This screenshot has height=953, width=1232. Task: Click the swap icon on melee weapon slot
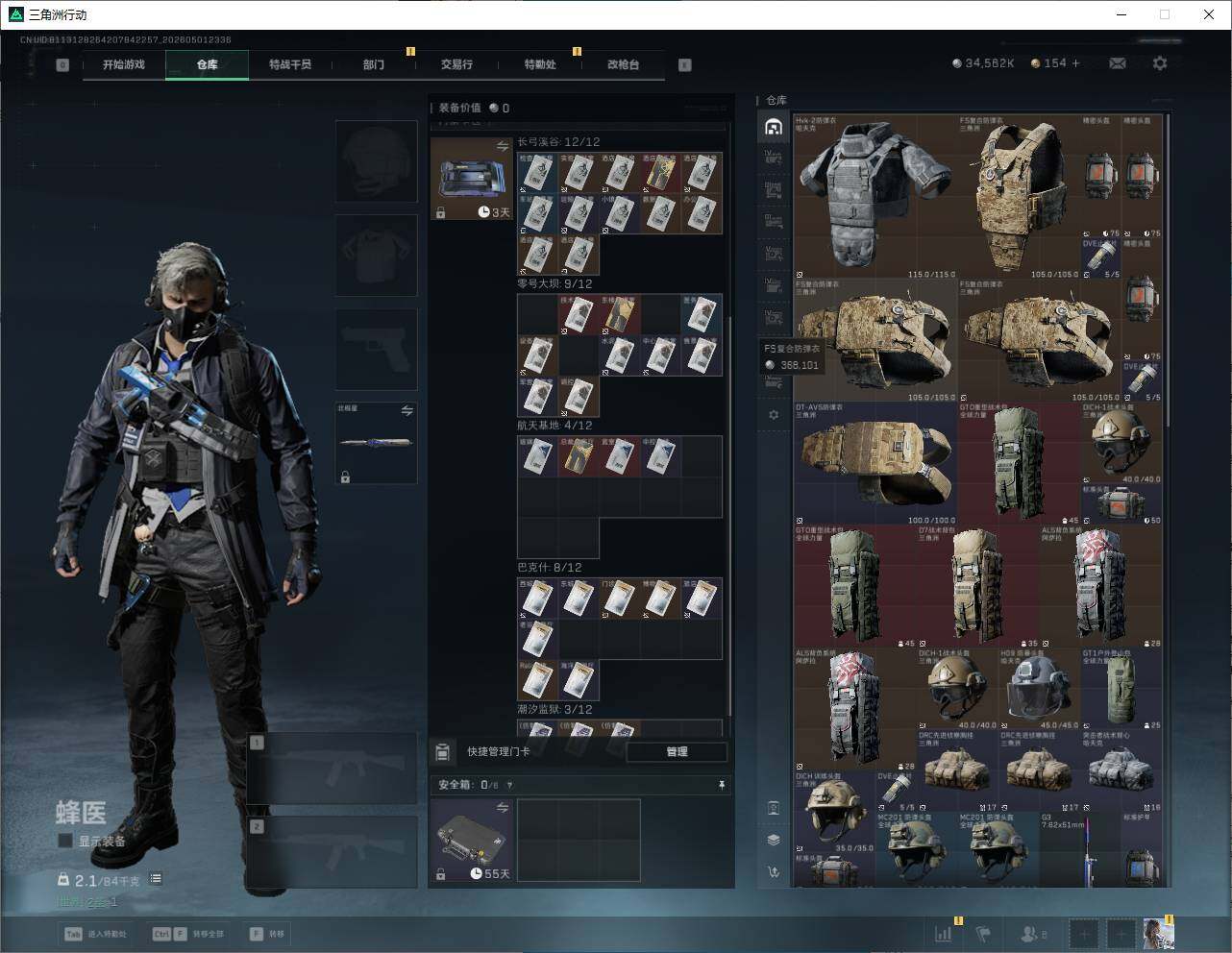[x=407, y=410]
